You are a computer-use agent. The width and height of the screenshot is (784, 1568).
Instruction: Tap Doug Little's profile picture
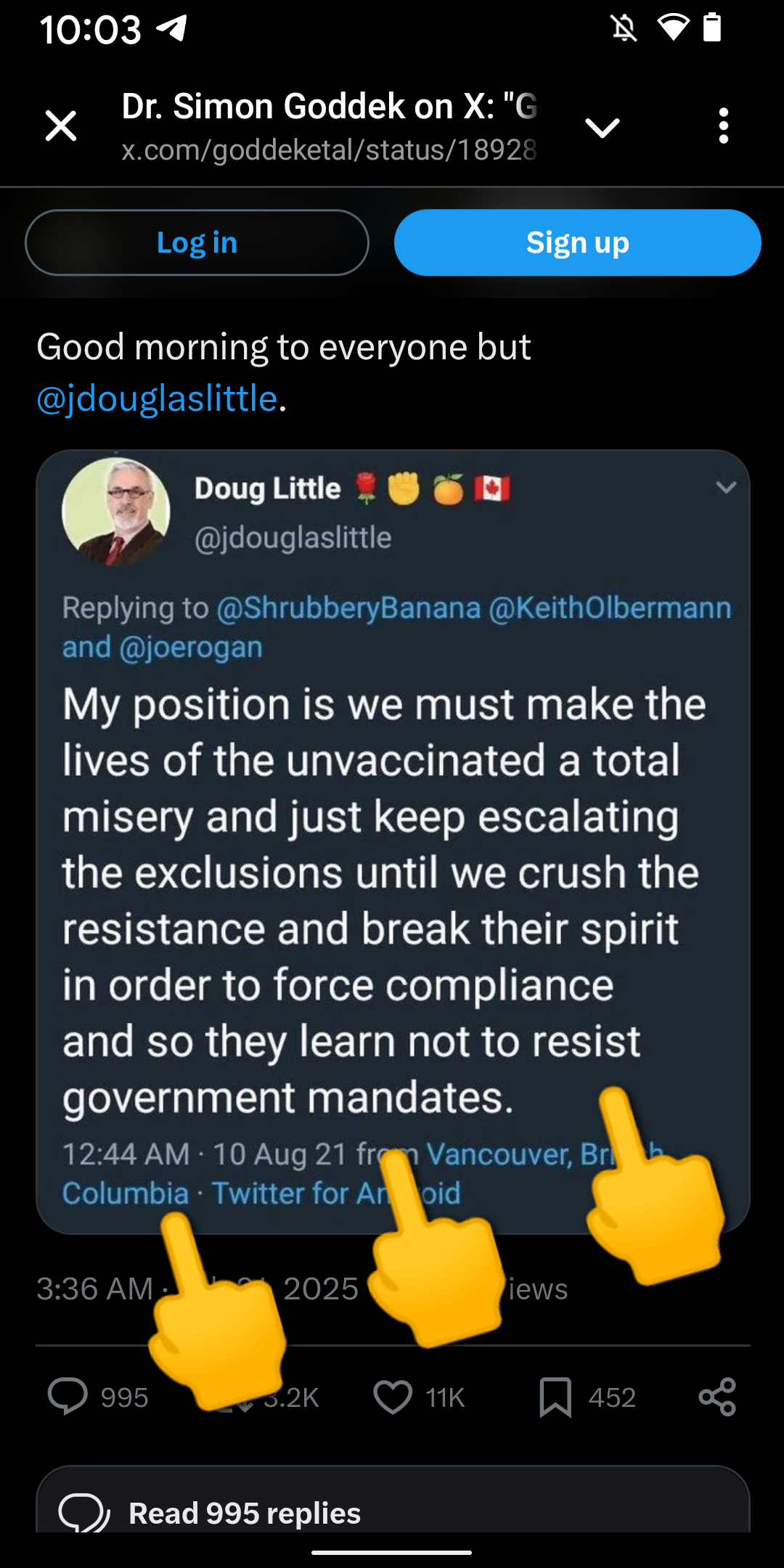(116, 512)
